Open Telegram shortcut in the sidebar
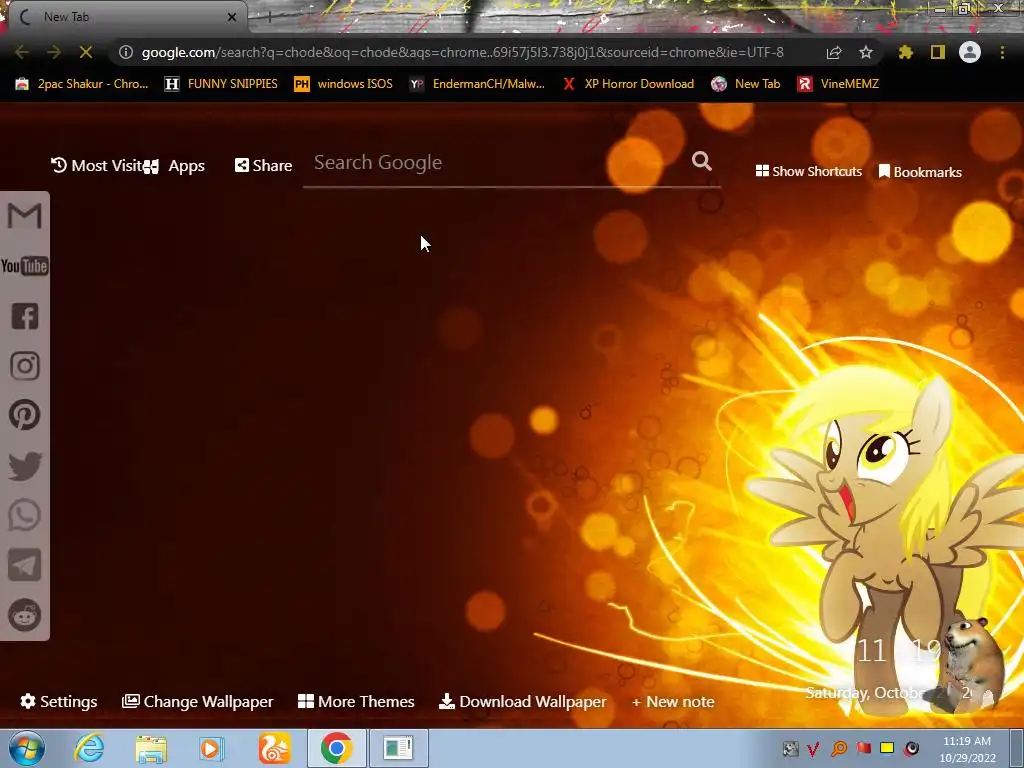The height and width of the screenshot is (768, 1024). [25, 565]
